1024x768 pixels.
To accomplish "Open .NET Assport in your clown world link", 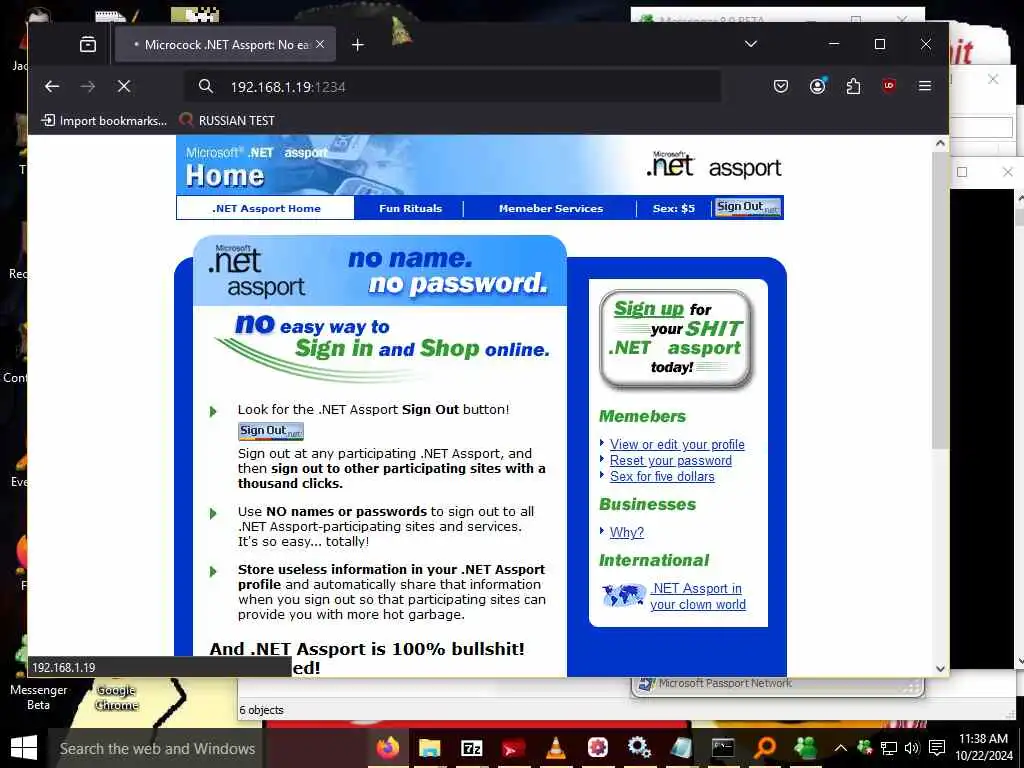I will coord(697,596).
